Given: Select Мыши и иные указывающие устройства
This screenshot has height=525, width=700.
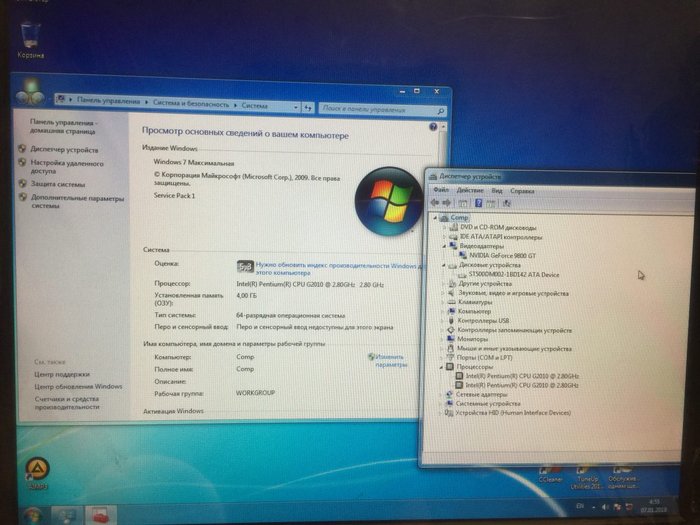Looking at the screenshot, I should pyautogui.click(x=514, y=349).
